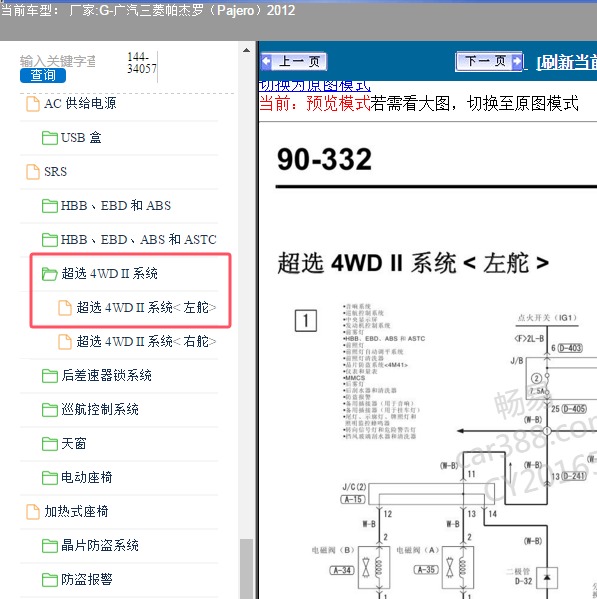Go to previous page with 上一页
597x599 pixels.
(293, 62)
